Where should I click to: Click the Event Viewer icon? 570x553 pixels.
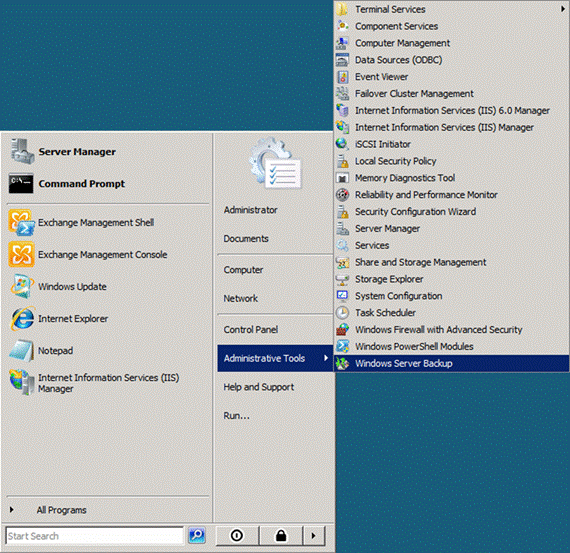342,77
